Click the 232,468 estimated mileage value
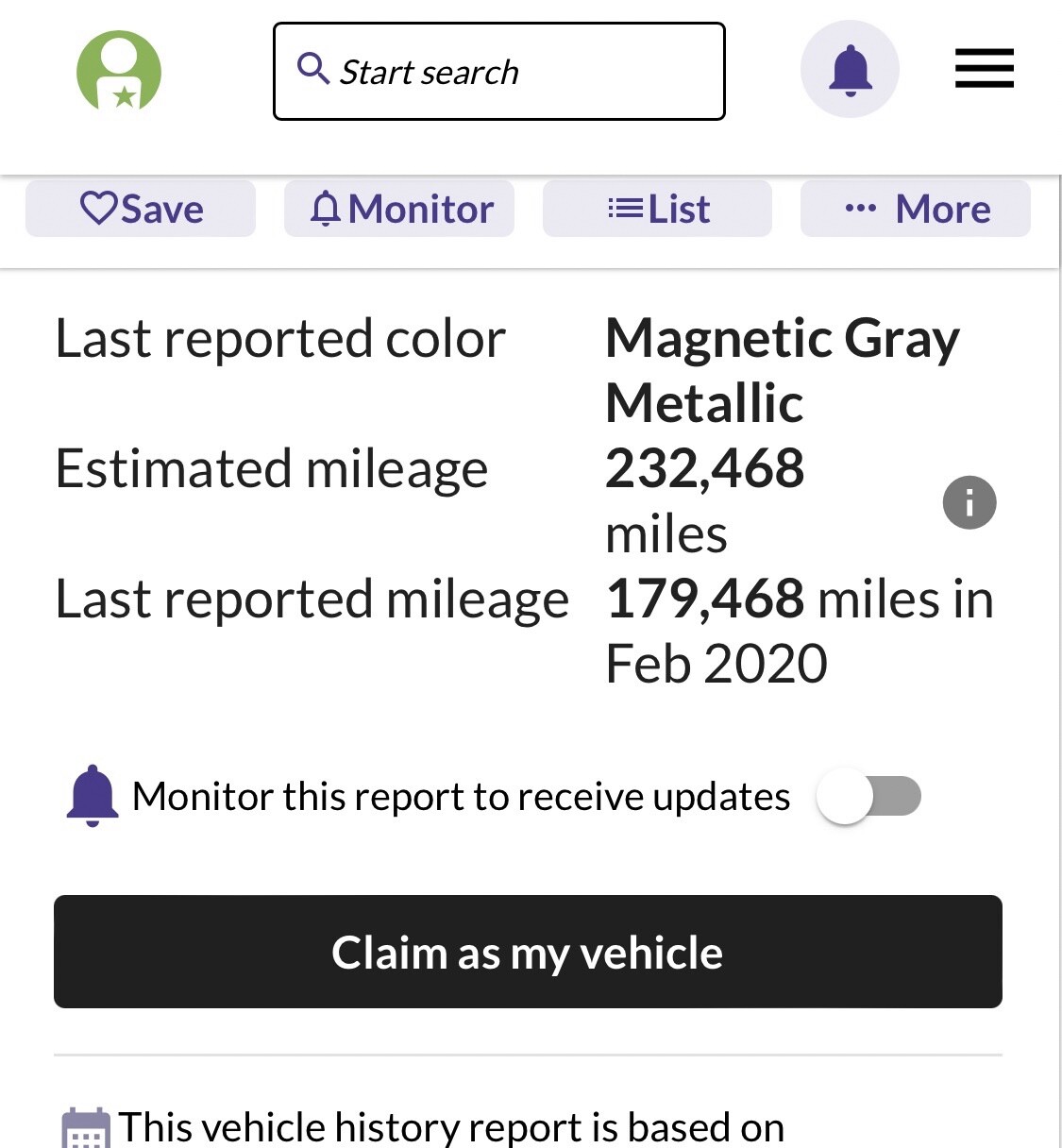Screen dimensions: 1062x1148 pyautogui.click(x=705, y=468)
